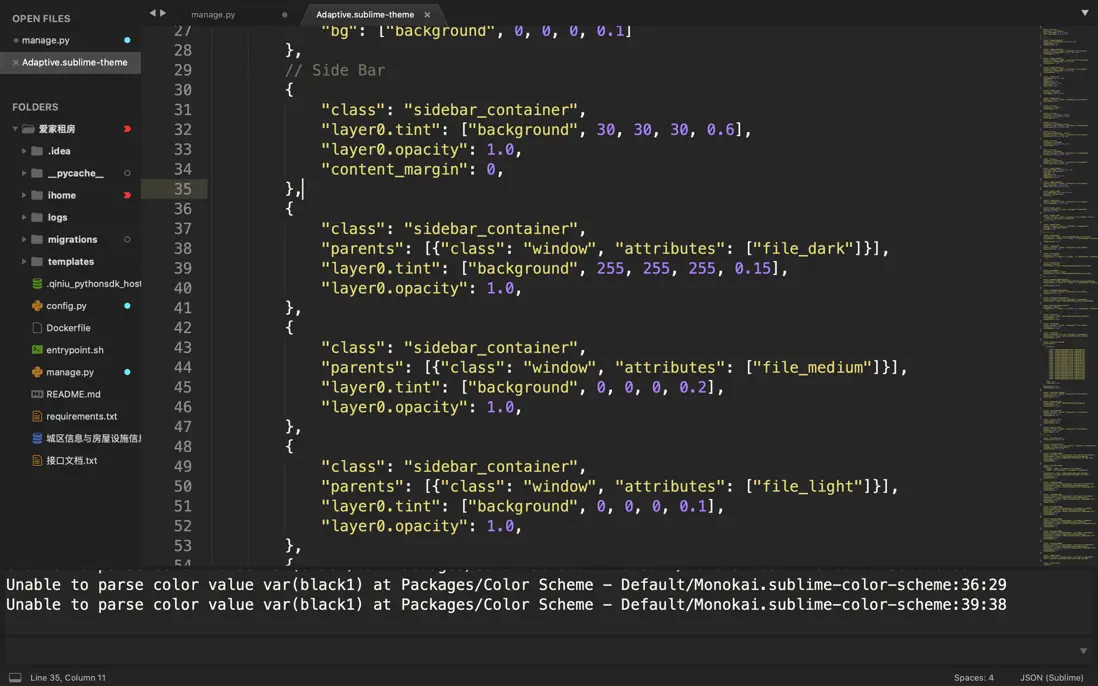
Task: Click the red status badge on 爱家租房
Action: click(127, 129)
